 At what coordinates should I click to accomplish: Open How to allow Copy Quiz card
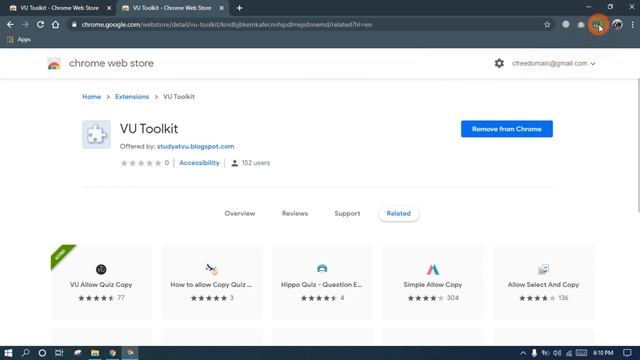point(211,282)
